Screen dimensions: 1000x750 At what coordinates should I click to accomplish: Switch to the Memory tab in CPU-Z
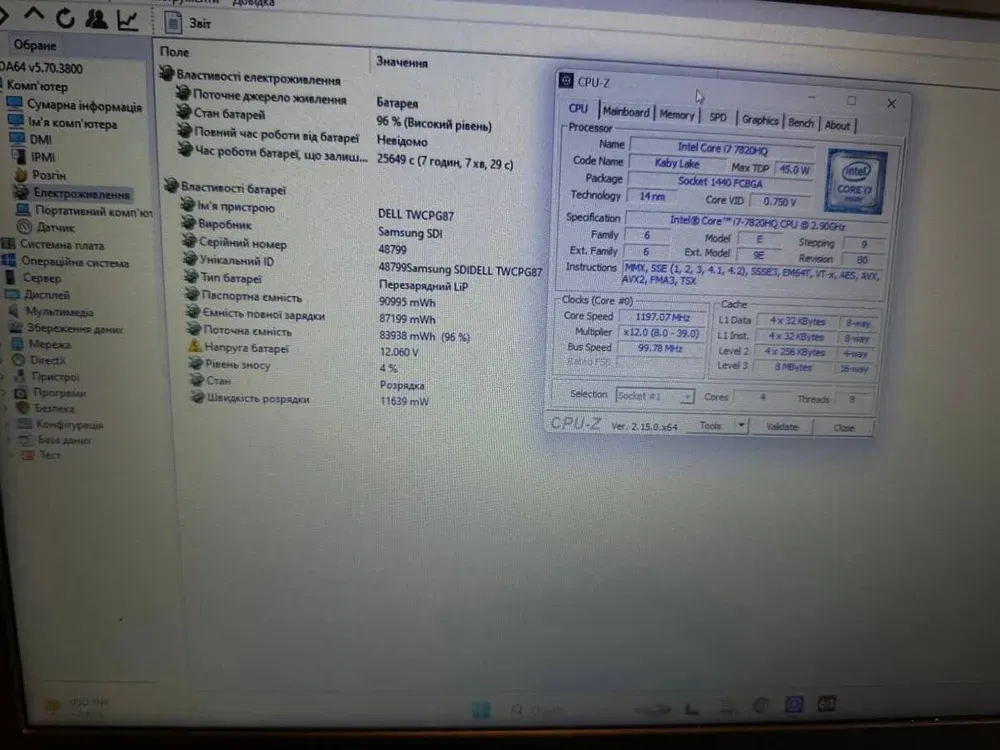point(676,115)
